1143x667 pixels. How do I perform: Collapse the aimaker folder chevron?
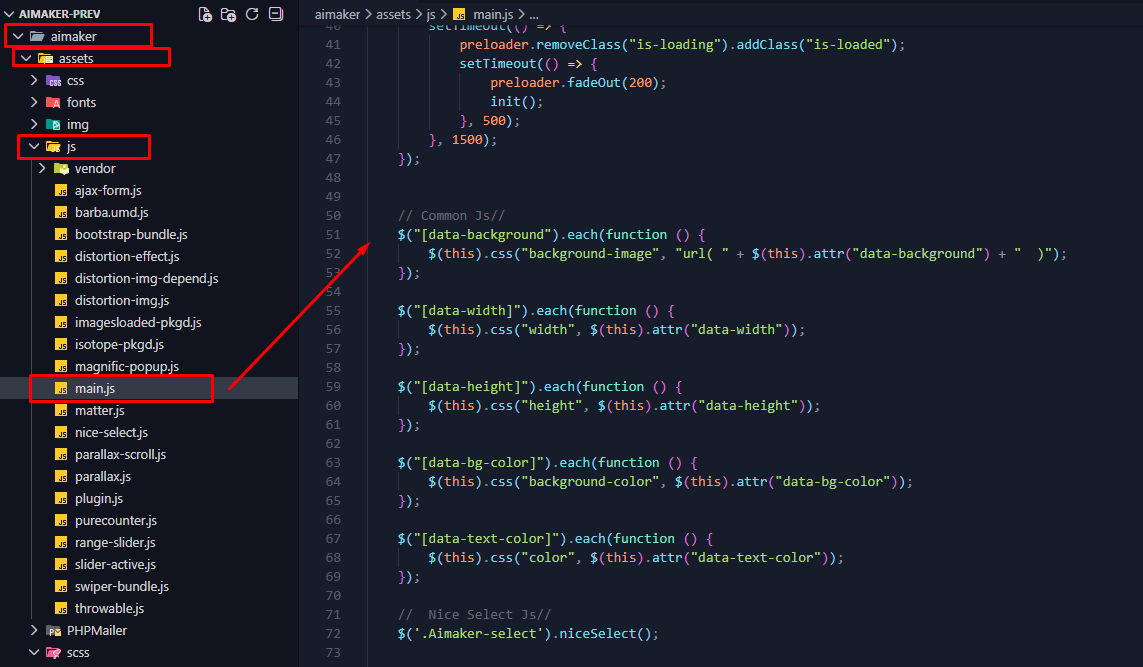pyautogui.click(x=17, y=37)
